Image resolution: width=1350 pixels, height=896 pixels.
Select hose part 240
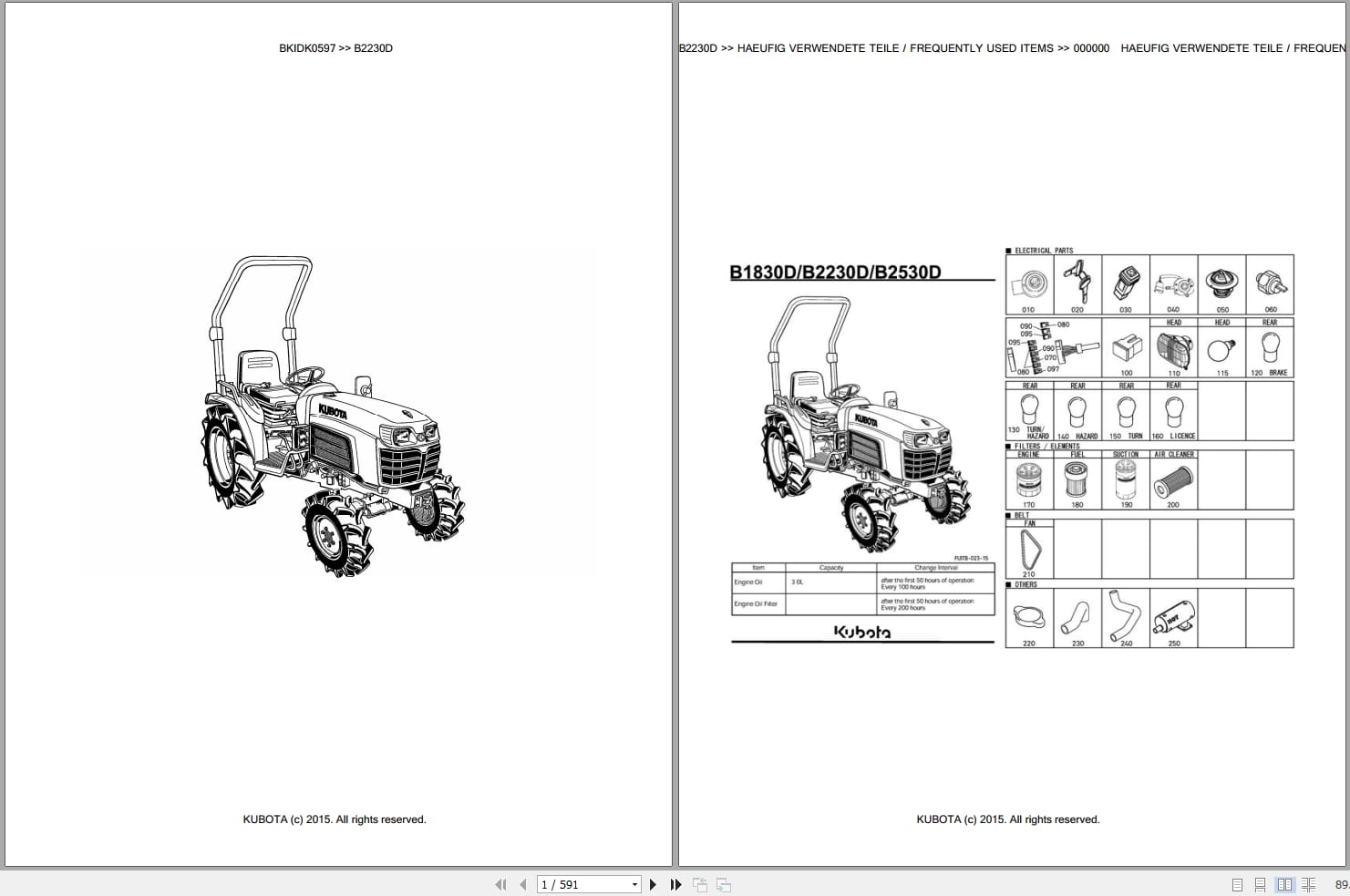tap(1126, 619)
